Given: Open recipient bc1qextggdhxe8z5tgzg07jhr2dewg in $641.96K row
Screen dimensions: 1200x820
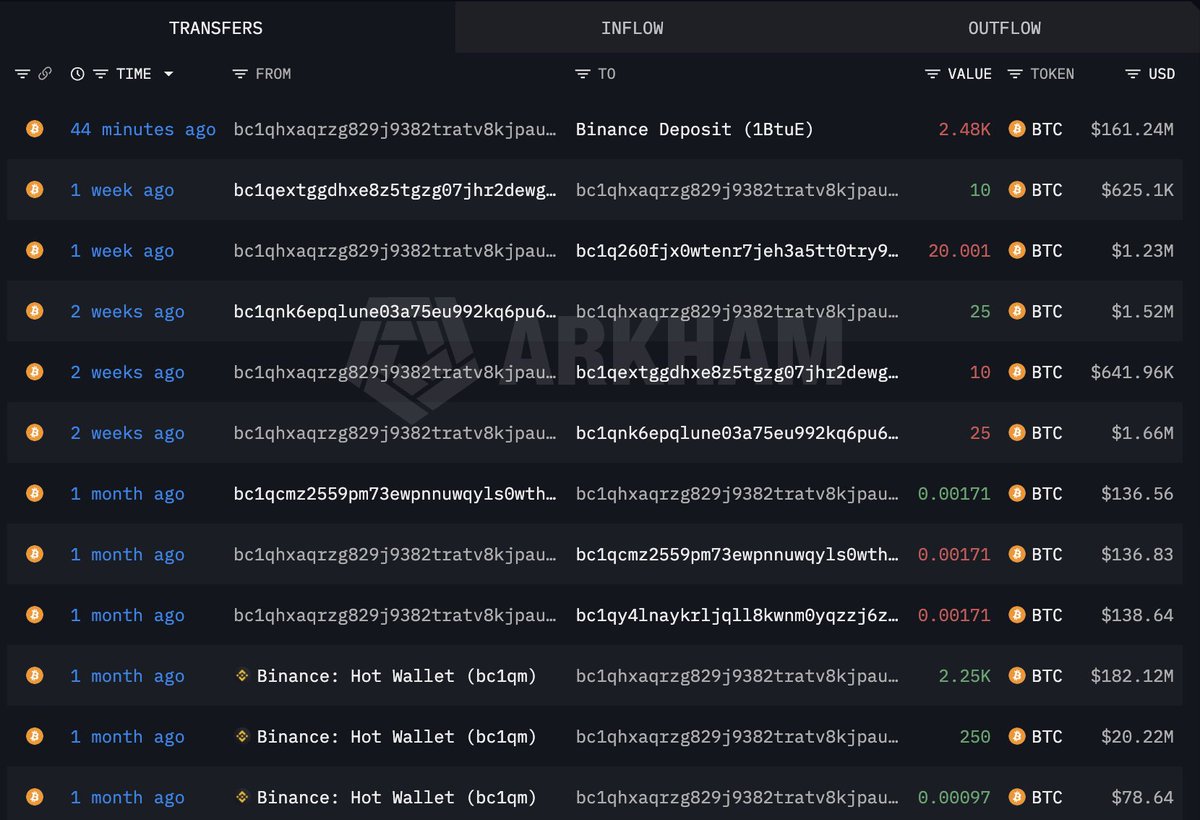Looking at the screenshot, I should (738, 373).
